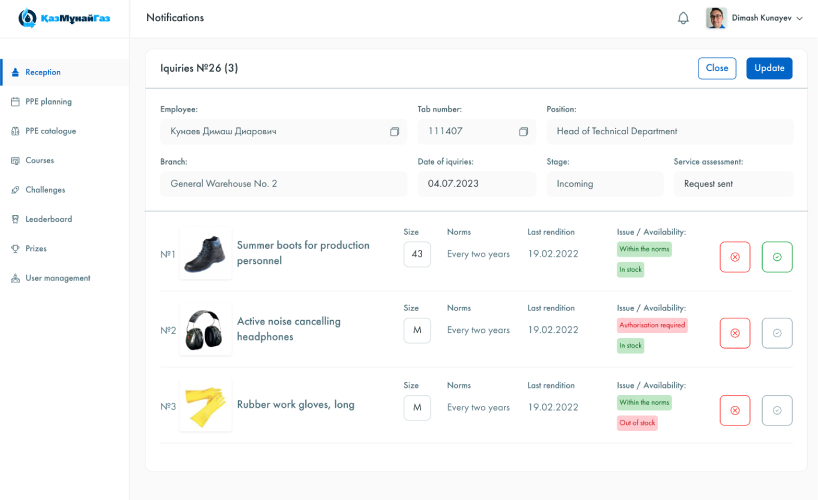This screenshot has width=818, height=500.
Task: Open the summer boots product thumbnail
Action: pyautogui.click(x=205, y=253)
